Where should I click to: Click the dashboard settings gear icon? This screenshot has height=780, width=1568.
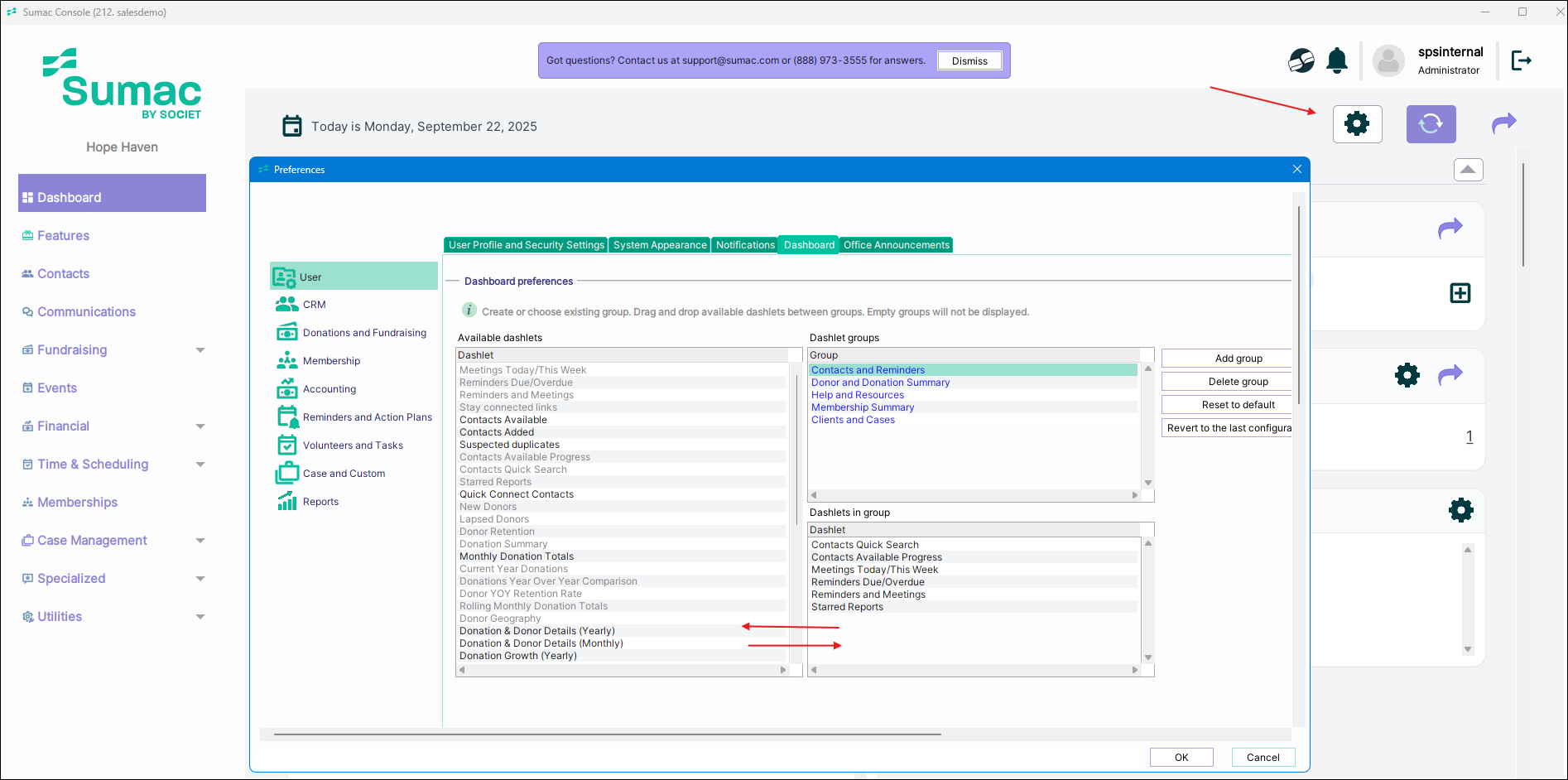[1357, 124]
